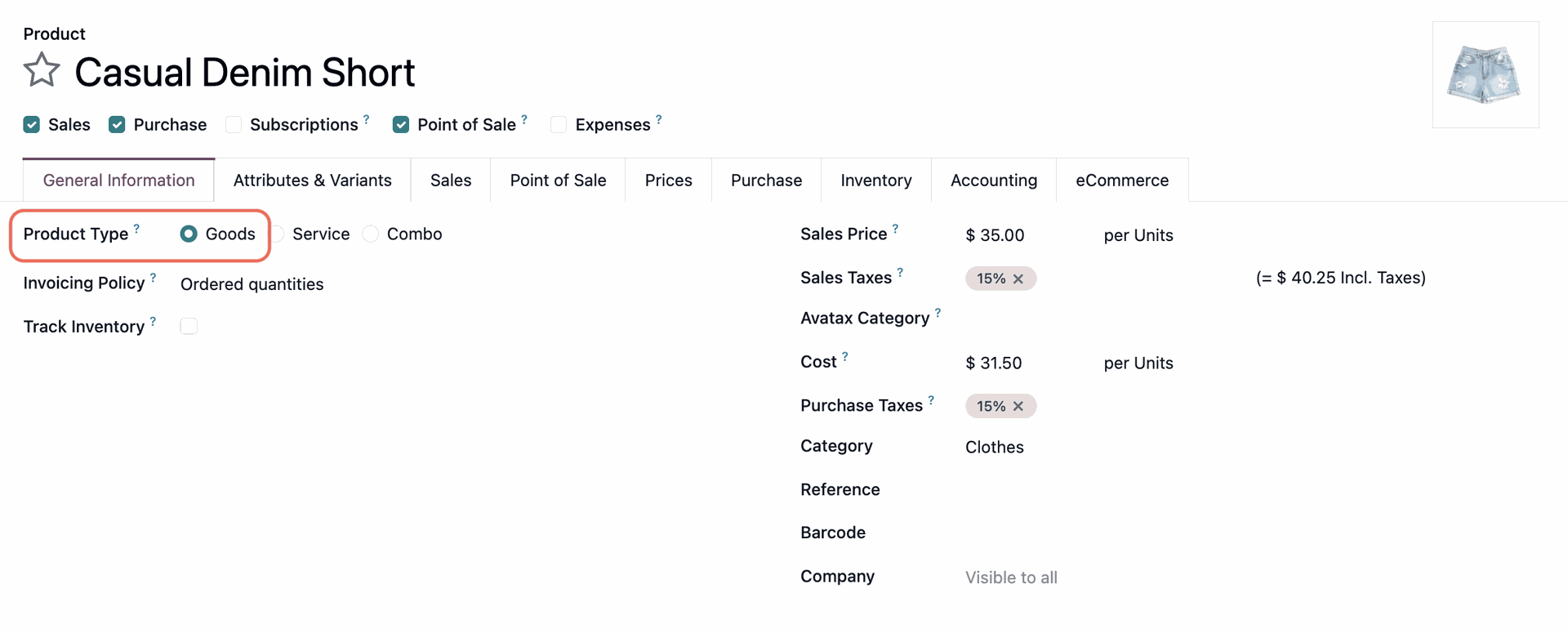Mark product as favorite with star icon
1568x633 pixels.
pyautogui.click(x=42, y=71)
